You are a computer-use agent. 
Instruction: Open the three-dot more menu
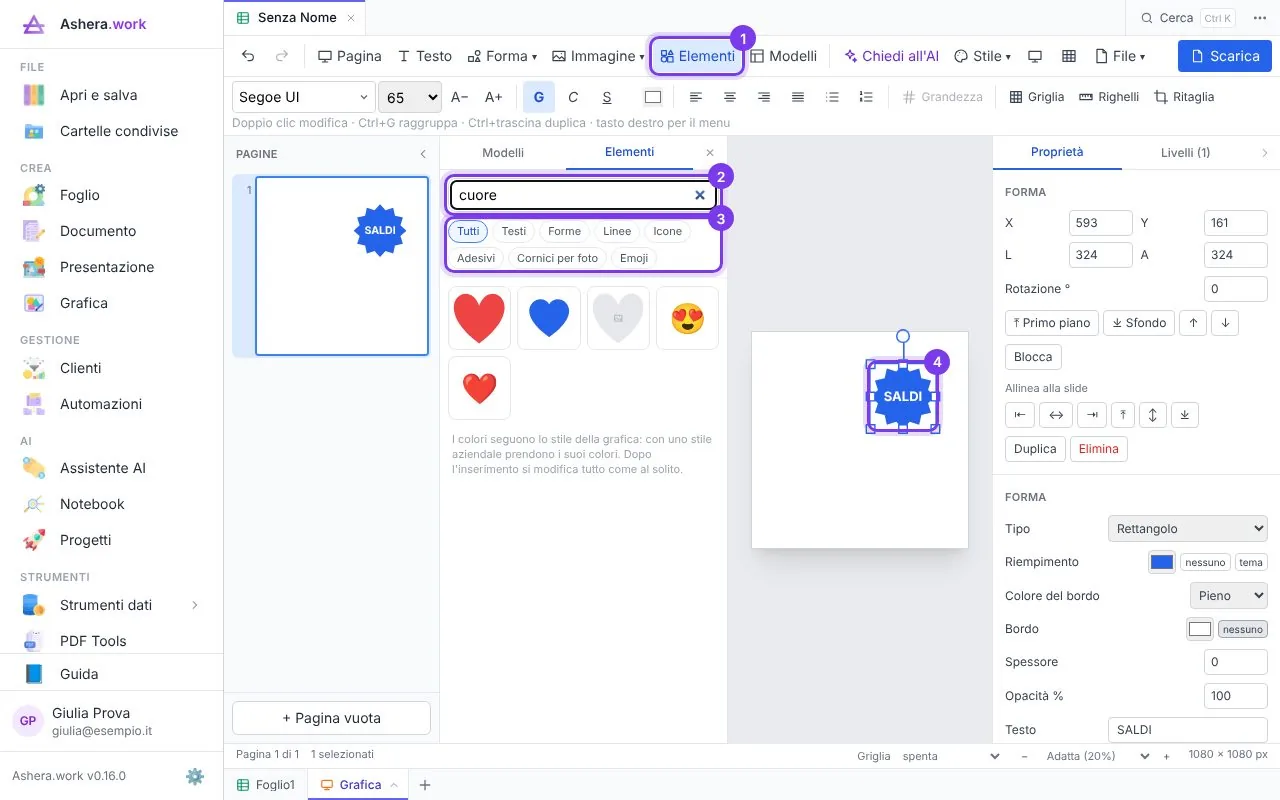pos(1260,18)
